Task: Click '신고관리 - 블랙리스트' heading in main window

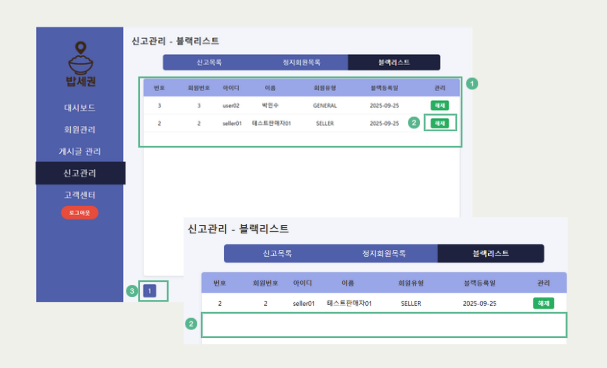Action: point(175,41)
